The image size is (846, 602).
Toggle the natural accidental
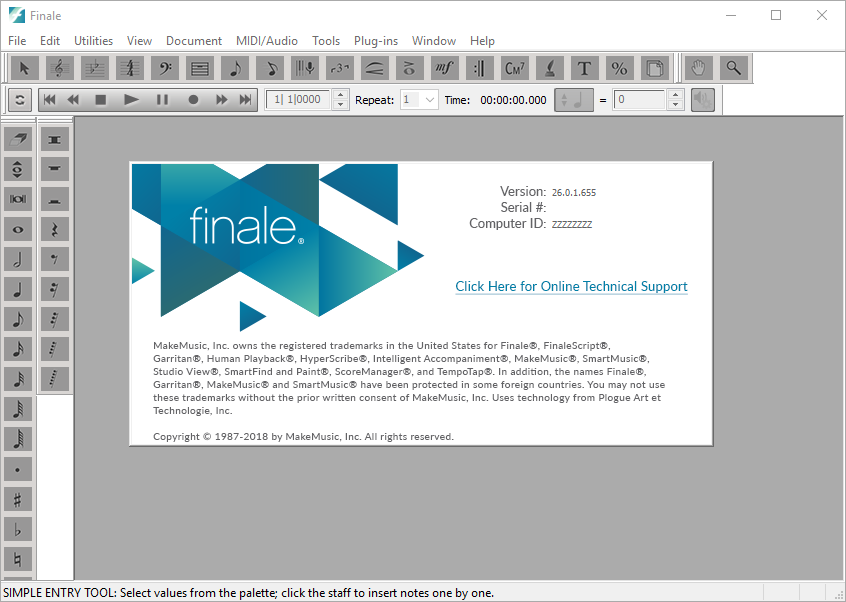[x=18, y=560]
